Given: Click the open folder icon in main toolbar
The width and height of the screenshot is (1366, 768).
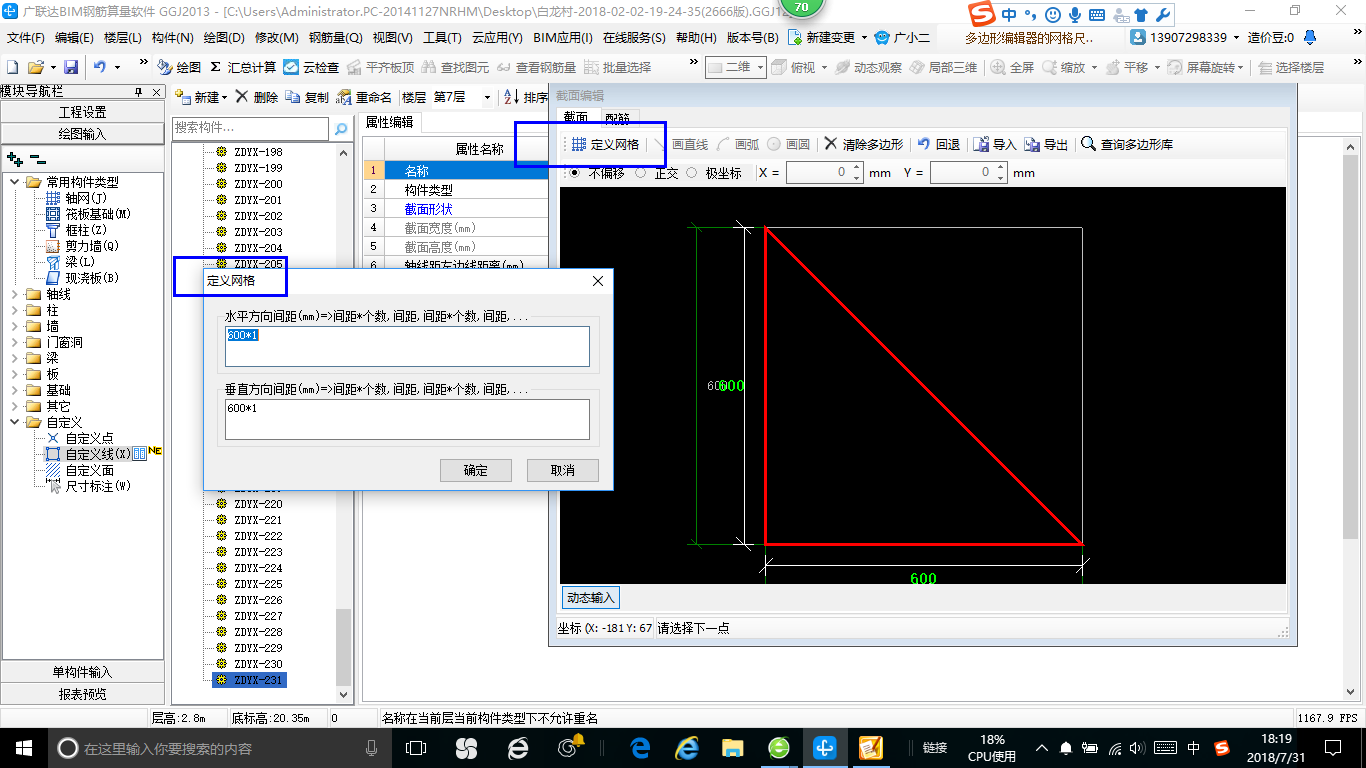Looking at the screenshot, I should 35,67.
